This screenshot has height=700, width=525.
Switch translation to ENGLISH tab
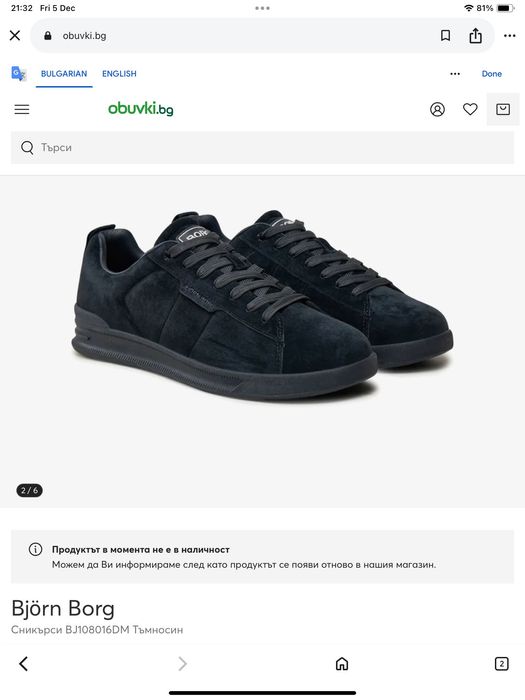click(119, 74)
